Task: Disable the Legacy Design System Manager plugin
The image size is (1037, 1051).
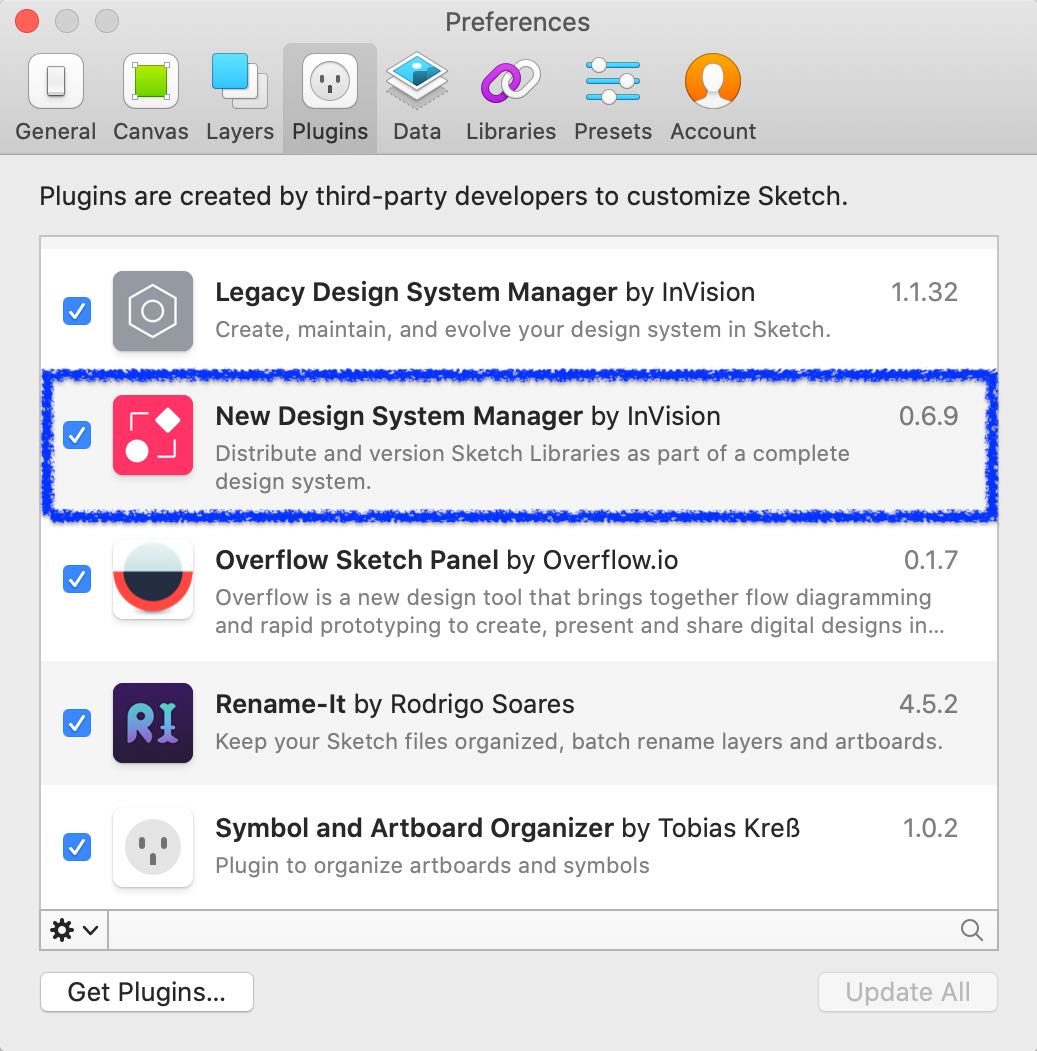Action: [77, 311]
